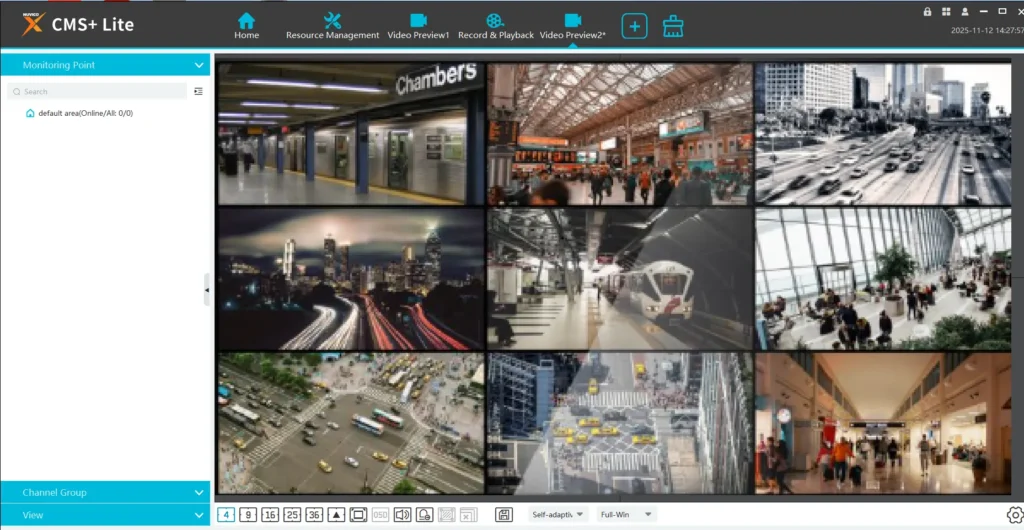1024x530 pixels.
Task: Select the glass atrium lounge feed
Action: pyautogui.click(x=883, y=279)
